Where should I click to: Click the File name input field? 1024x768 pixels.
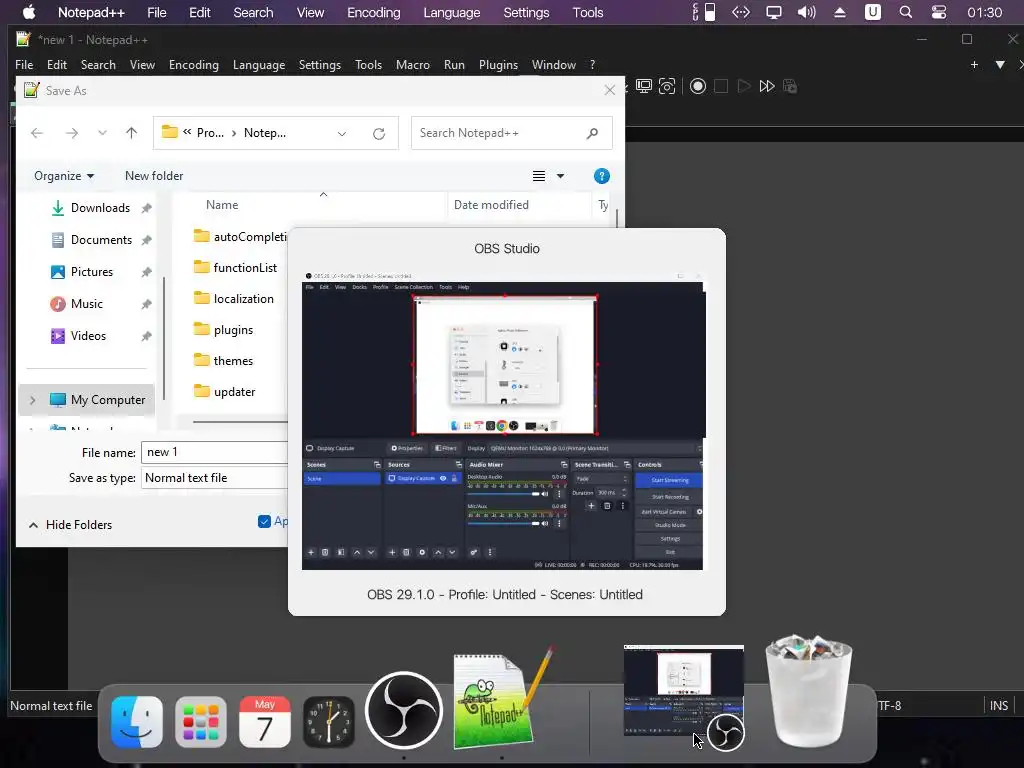215,453
